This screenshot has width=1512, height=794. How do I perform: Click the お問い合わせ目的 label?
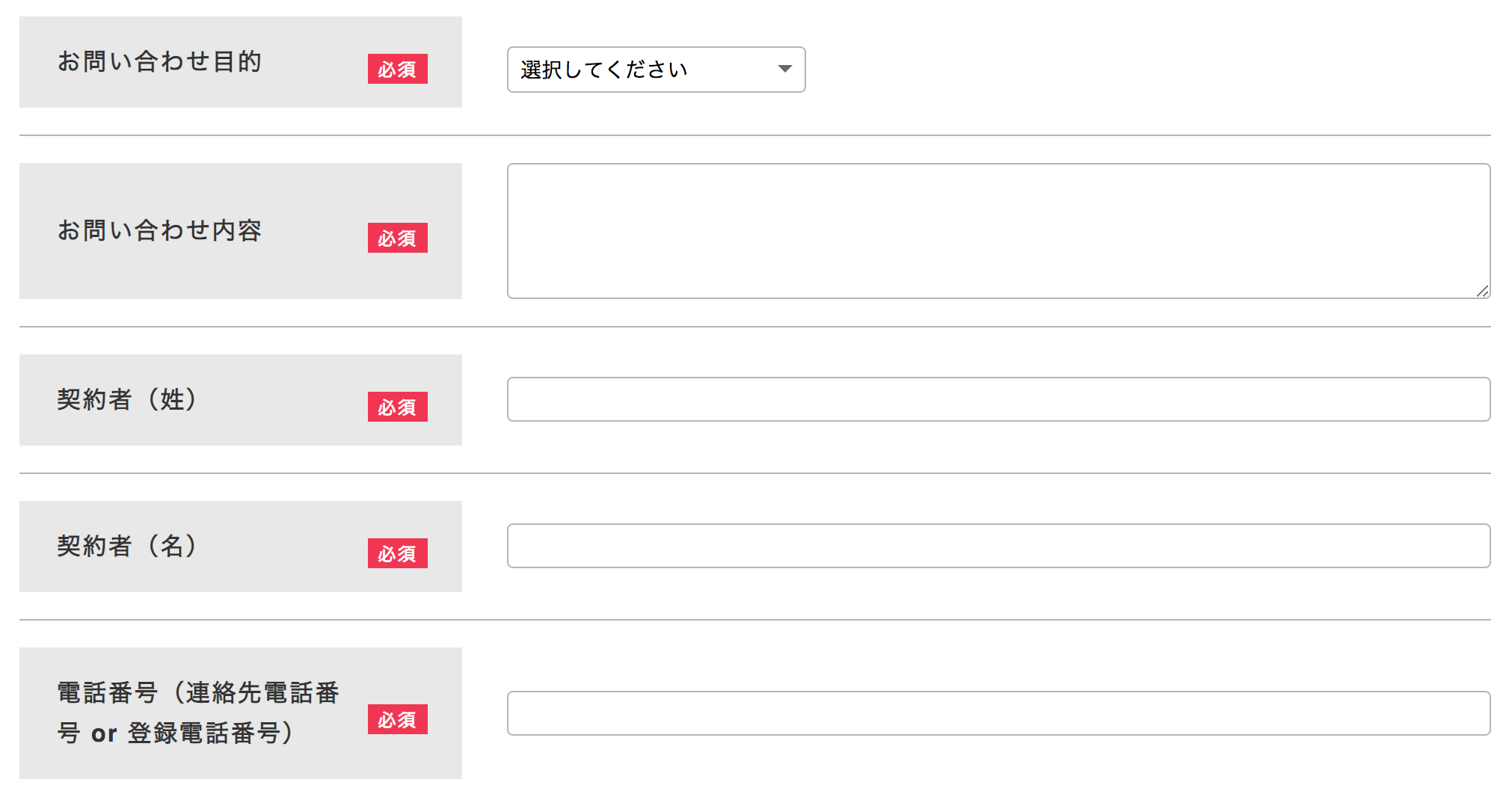tap(159, 61)
